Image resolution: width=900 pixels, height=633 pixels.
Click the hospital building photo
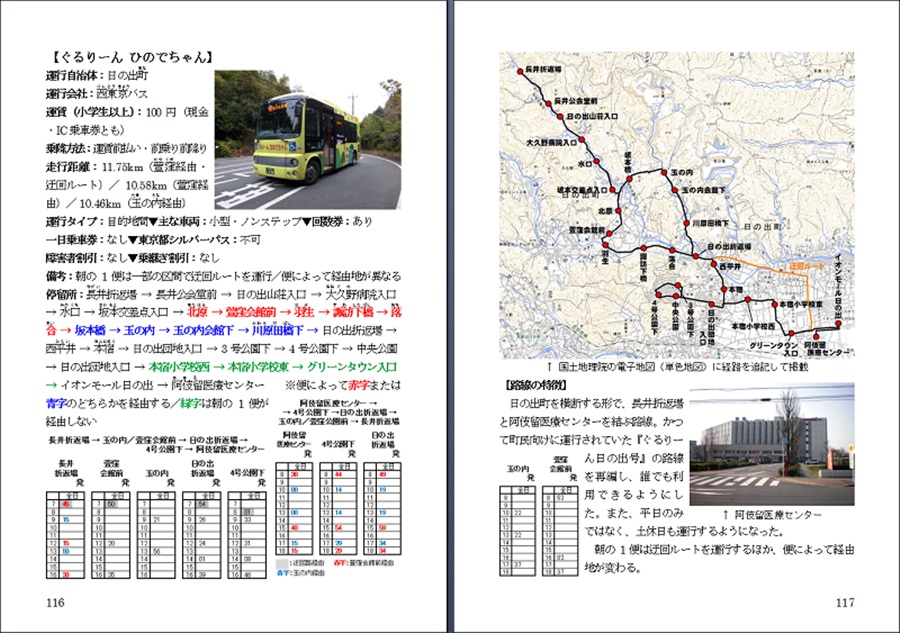click(x=772, y=445)
